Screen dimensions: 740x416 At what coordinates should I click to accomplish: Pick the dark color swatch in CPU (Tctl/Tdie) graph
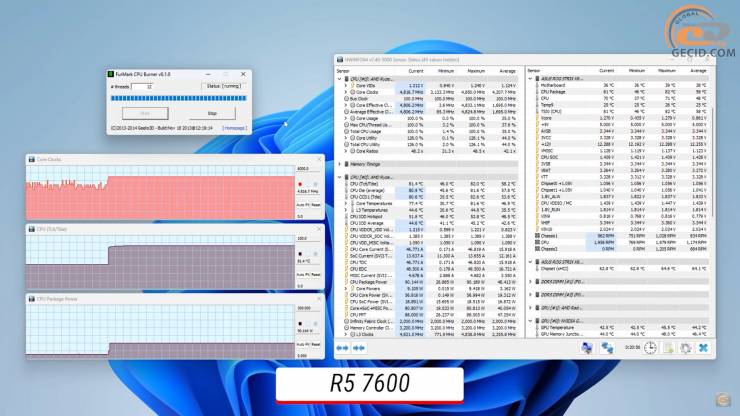300,254
